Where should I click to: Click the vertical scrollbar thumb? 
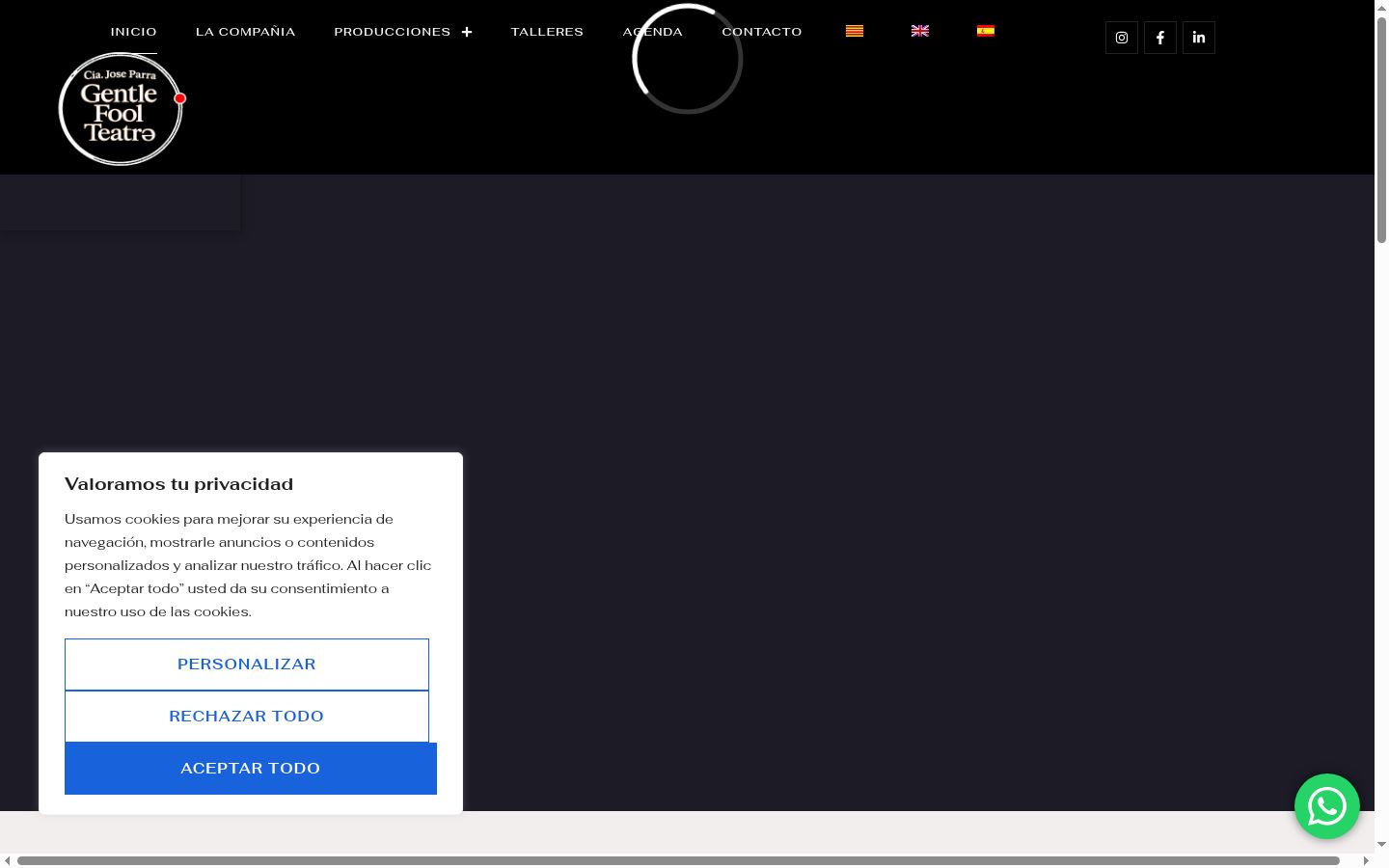(1381, 128)
